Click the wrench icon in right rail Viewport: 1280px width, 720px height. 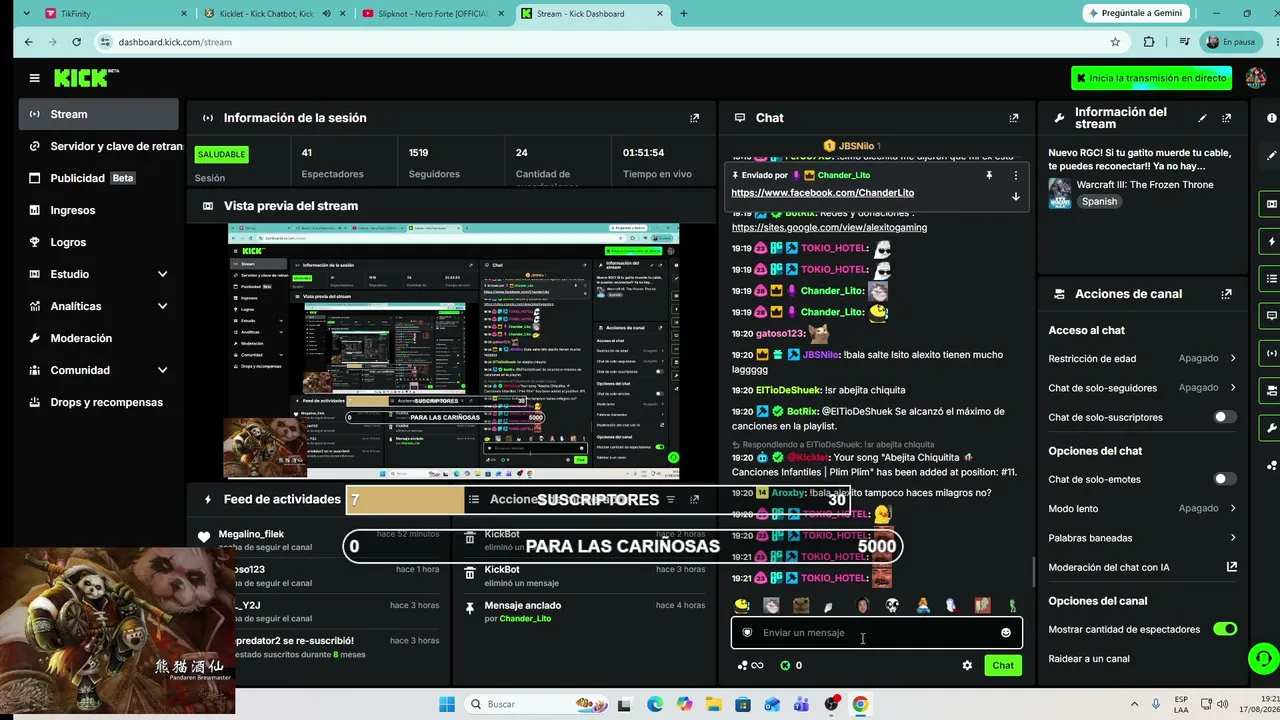1271,428
